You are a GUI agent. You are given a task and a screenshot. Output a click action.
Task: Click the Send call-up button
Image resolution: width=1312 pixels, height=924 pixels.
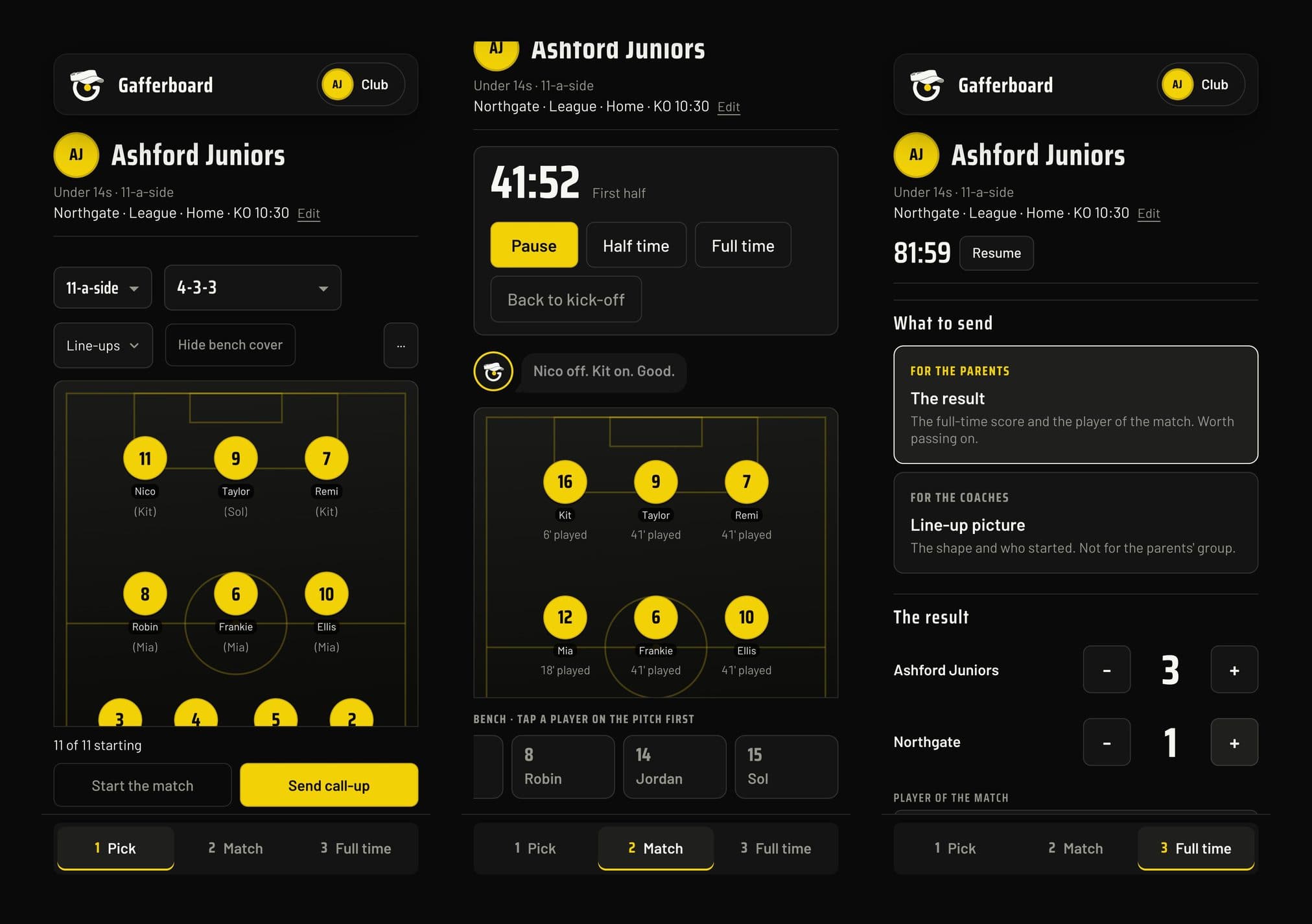tap(329, 785)
